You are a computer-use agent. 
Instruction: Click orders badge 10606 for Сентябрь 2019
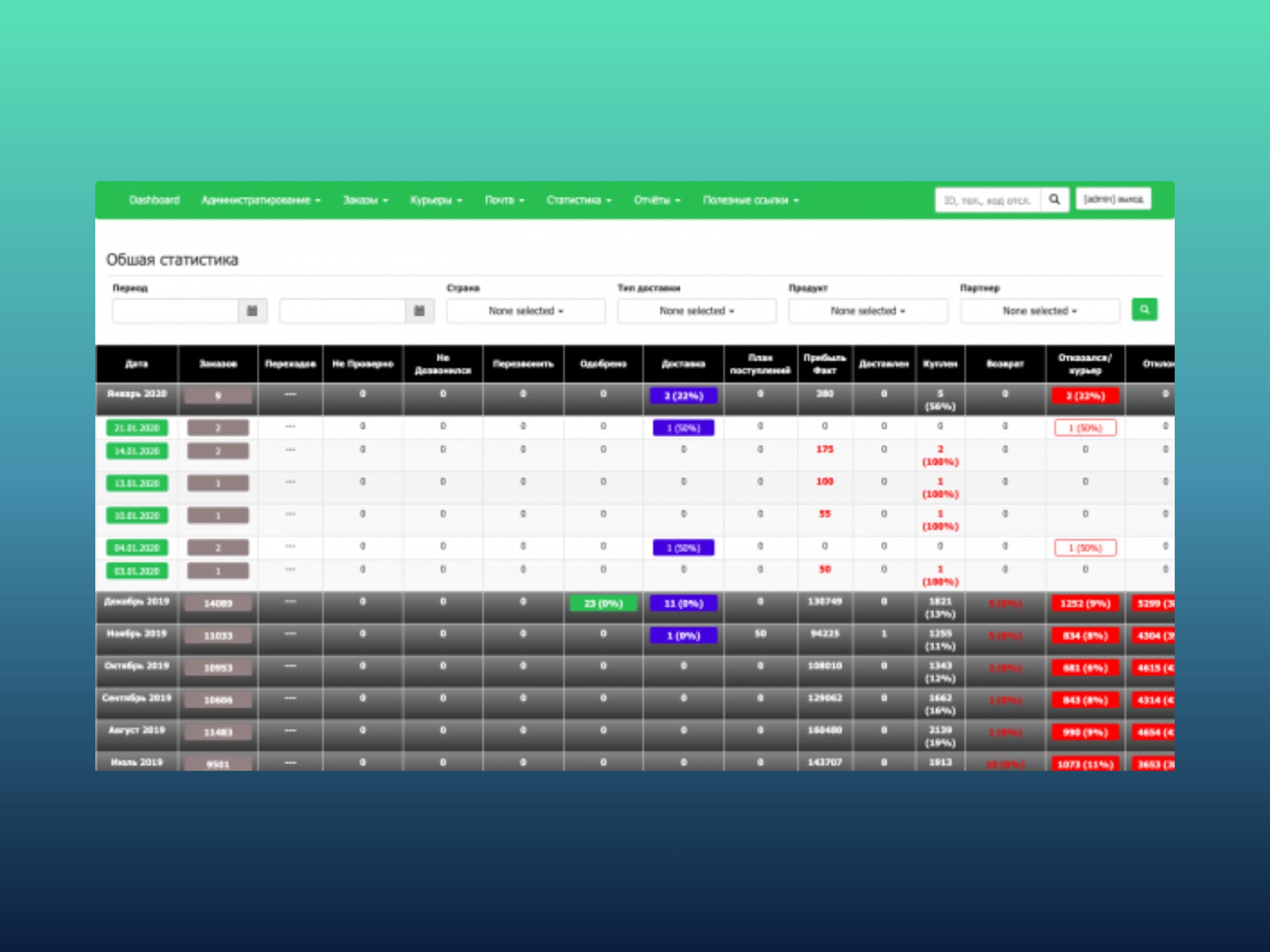pyautogui.click(x=218, y=700)
